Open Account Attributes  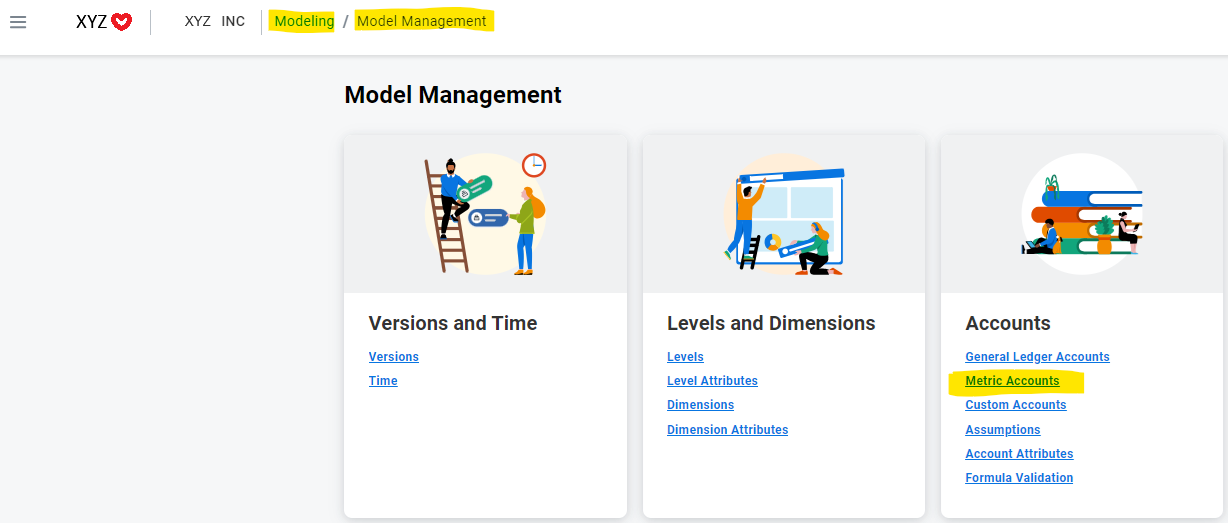point(1019,454)
